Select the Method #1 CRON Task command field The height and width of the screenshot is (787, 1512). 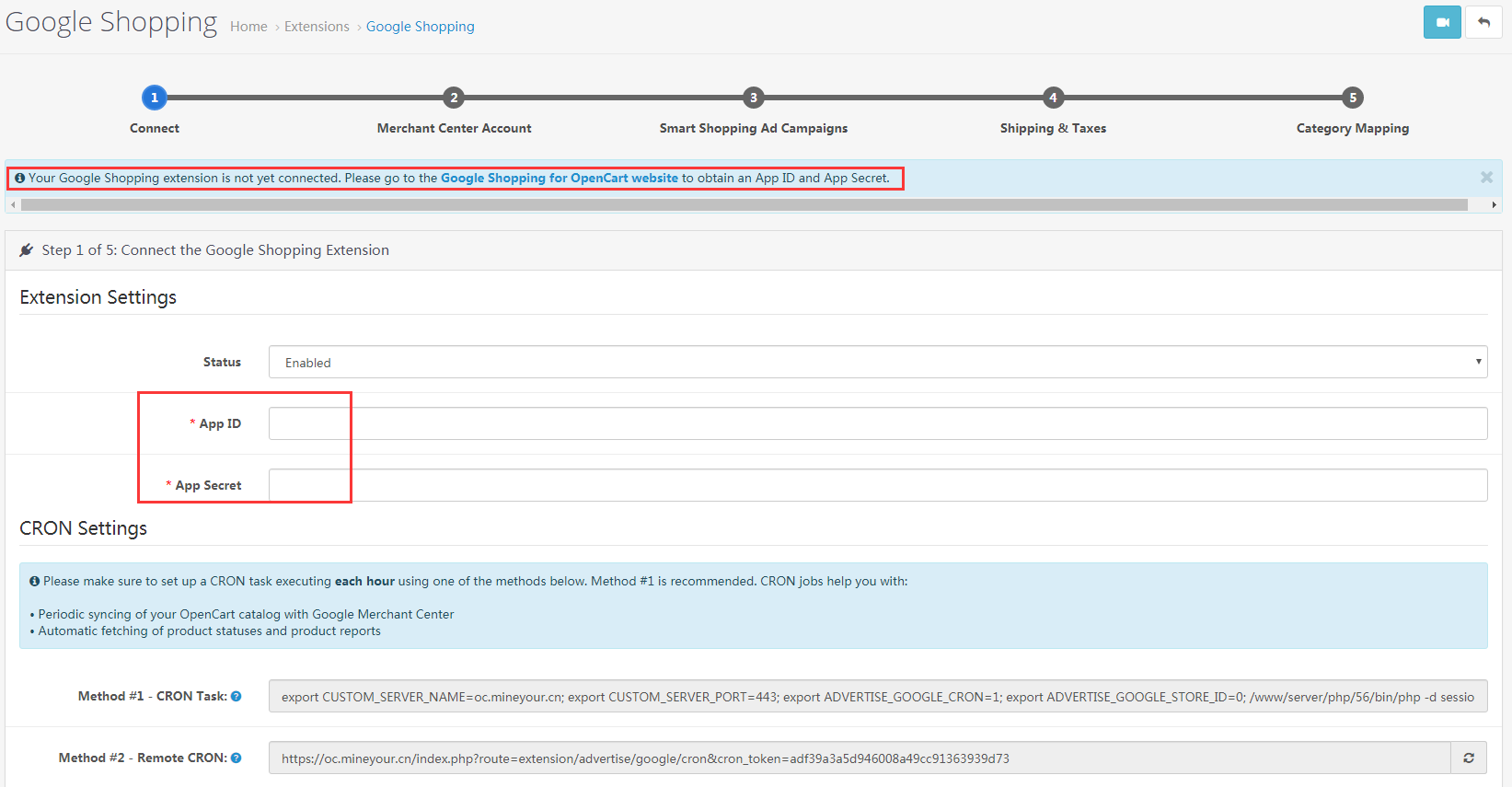point(878,697)
